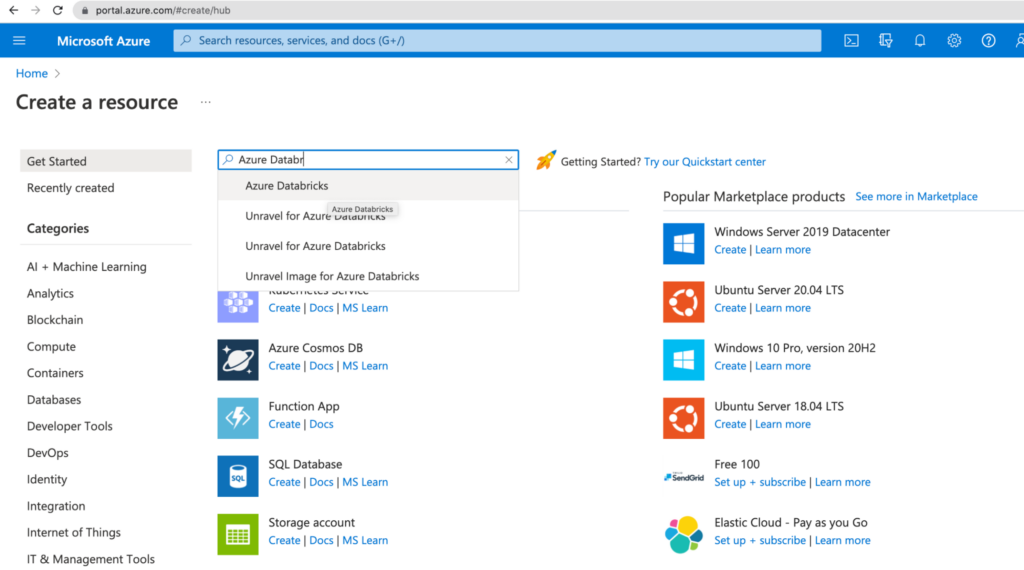Viewport: 1024px width, 570px height.
Task: Click Create under Windows Server 2019 Datacenter
Action: point(730,250)
